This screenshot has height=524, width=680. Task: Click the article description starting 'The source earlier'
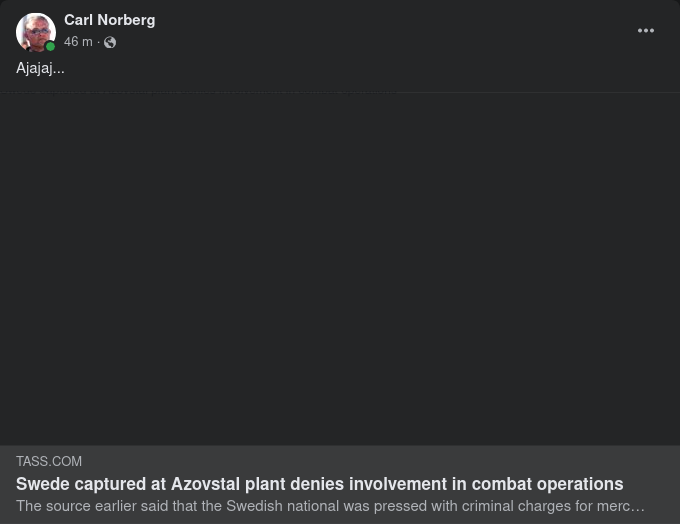(x=330, y=506)
